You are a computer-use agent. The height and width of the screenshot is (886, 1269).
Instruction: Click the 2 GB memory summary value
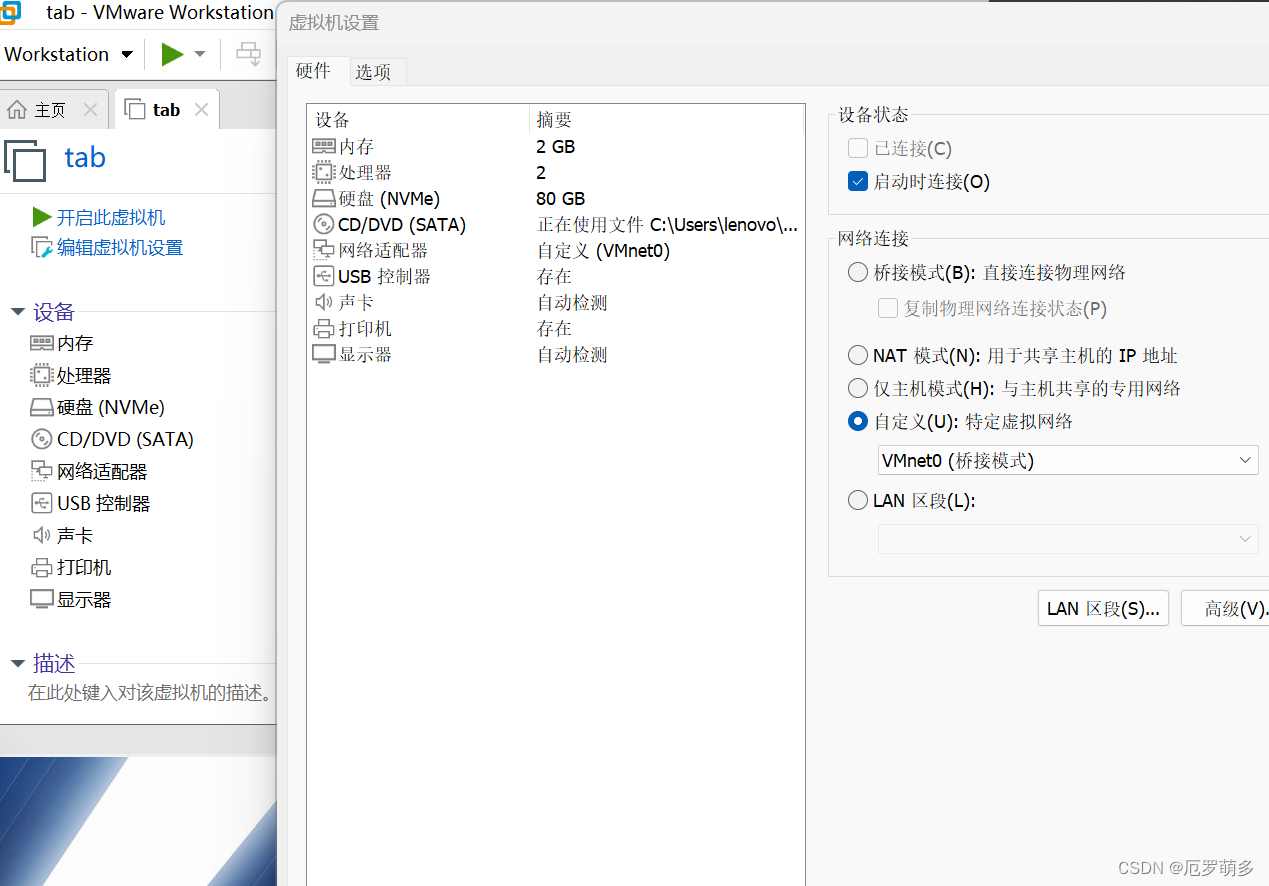click(555, 146)
